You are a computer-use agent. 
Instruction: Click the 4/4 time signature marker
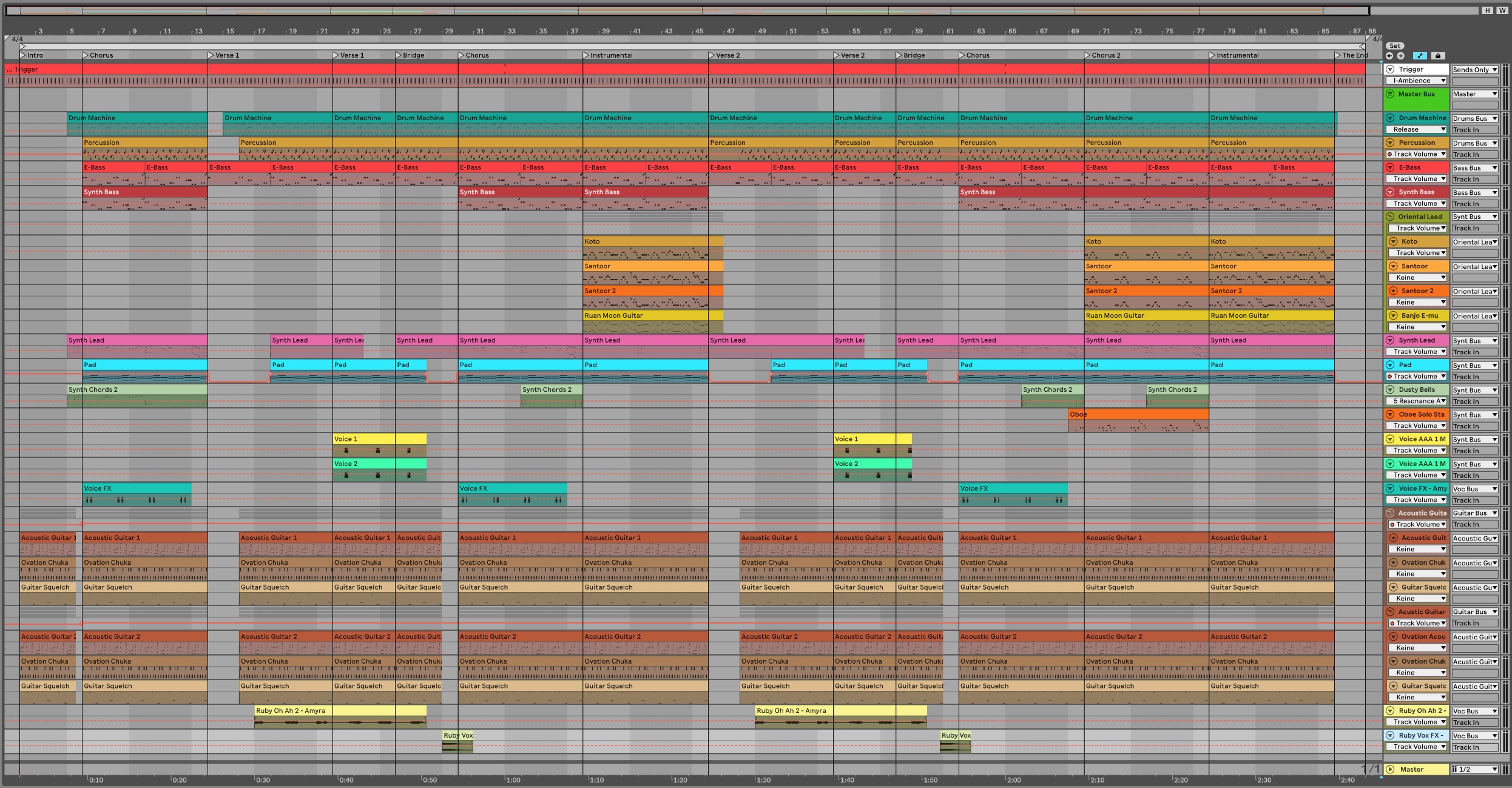[x=17, y=39]
